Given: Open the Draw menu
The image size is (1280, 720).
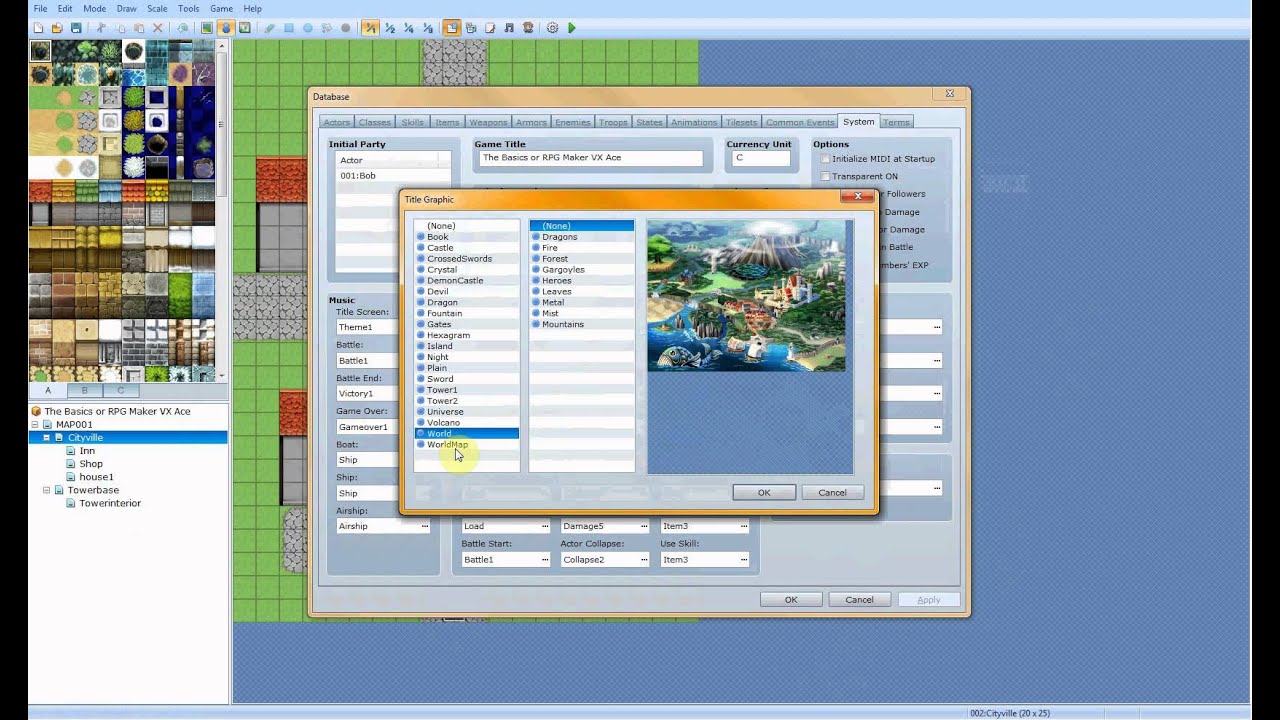Looking at the screenshot, I should click(126, 8).
